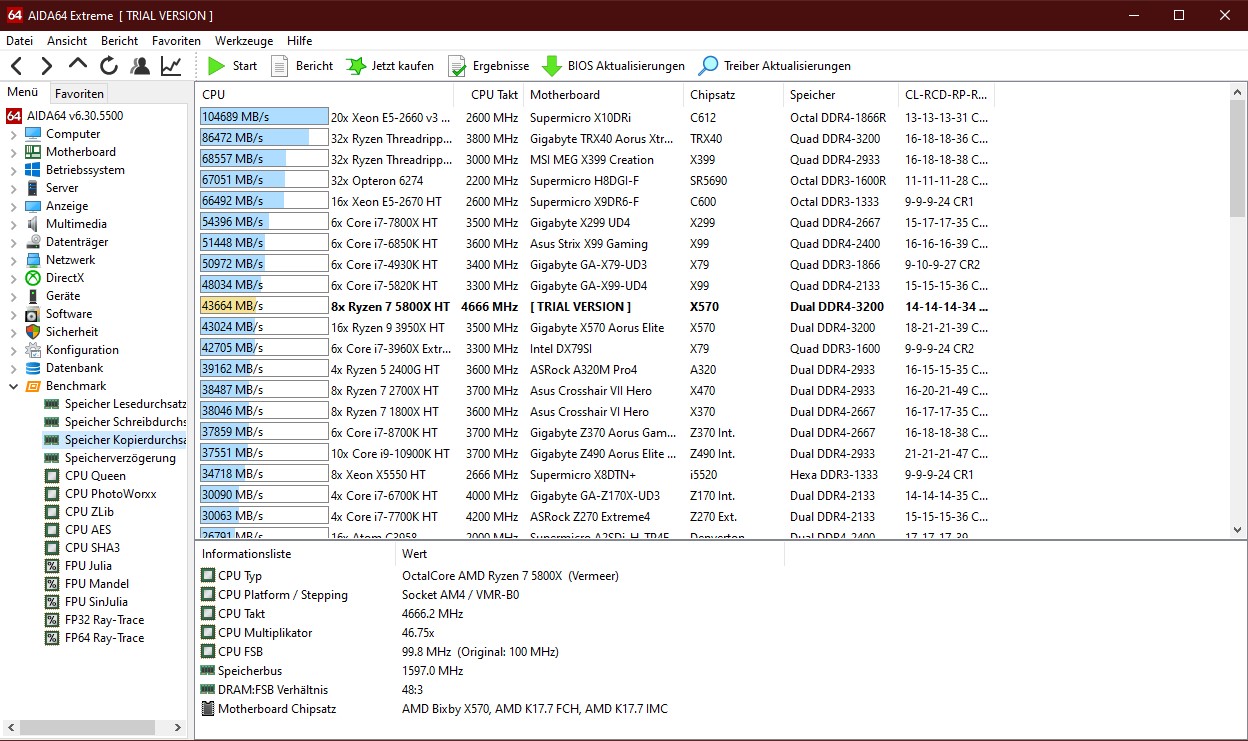Go up one level with up arrow
Viewport: 1248px width, 741px height.
(x=78, y=65)
